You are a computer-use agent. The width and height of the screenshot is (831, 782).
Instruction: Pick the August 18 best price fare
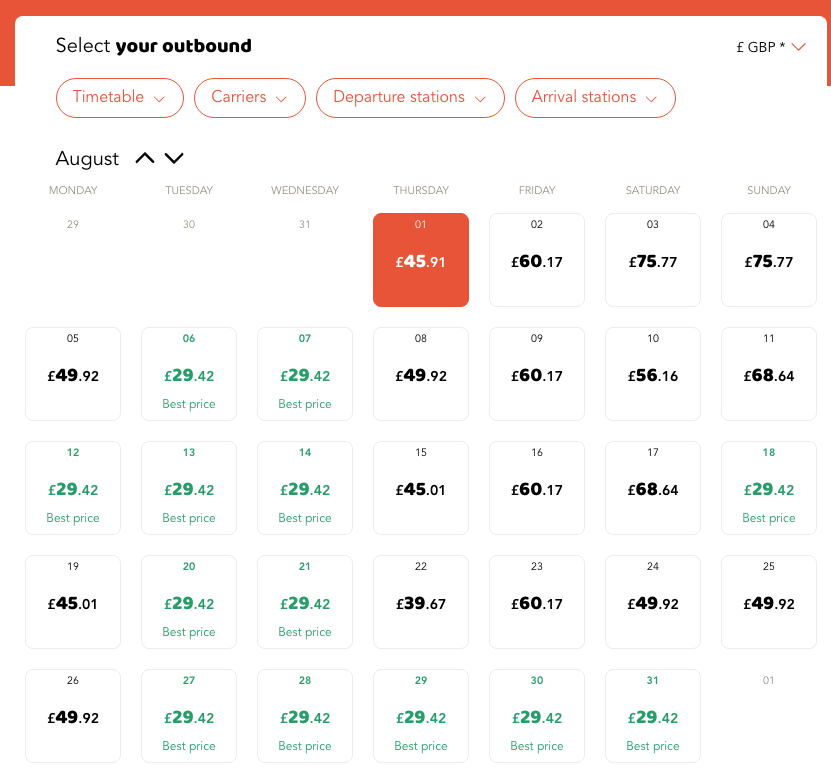point(769,488)
